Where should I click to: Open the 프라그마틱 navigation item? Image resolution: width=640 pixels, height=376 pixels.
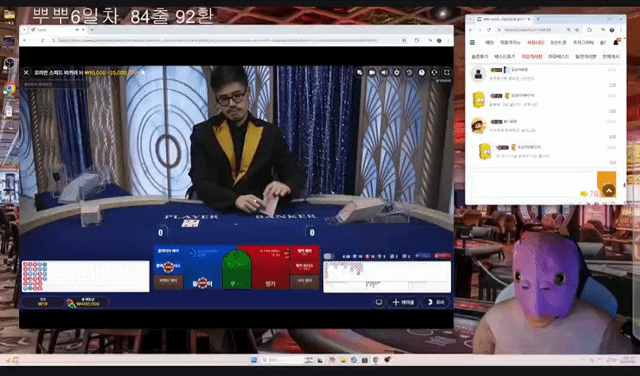pos(583,42)
